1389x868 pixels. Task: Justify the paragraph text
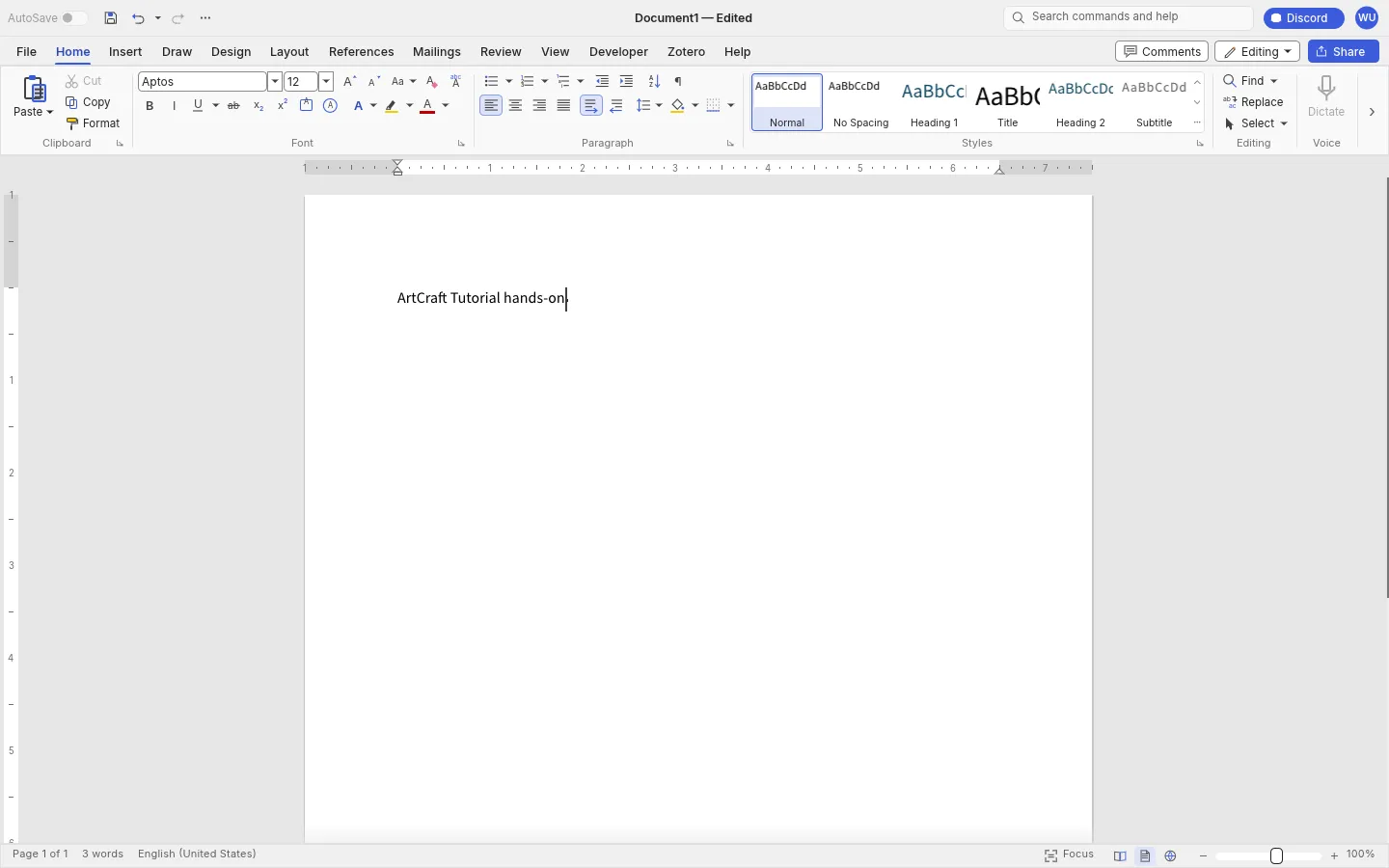(564, 106)
